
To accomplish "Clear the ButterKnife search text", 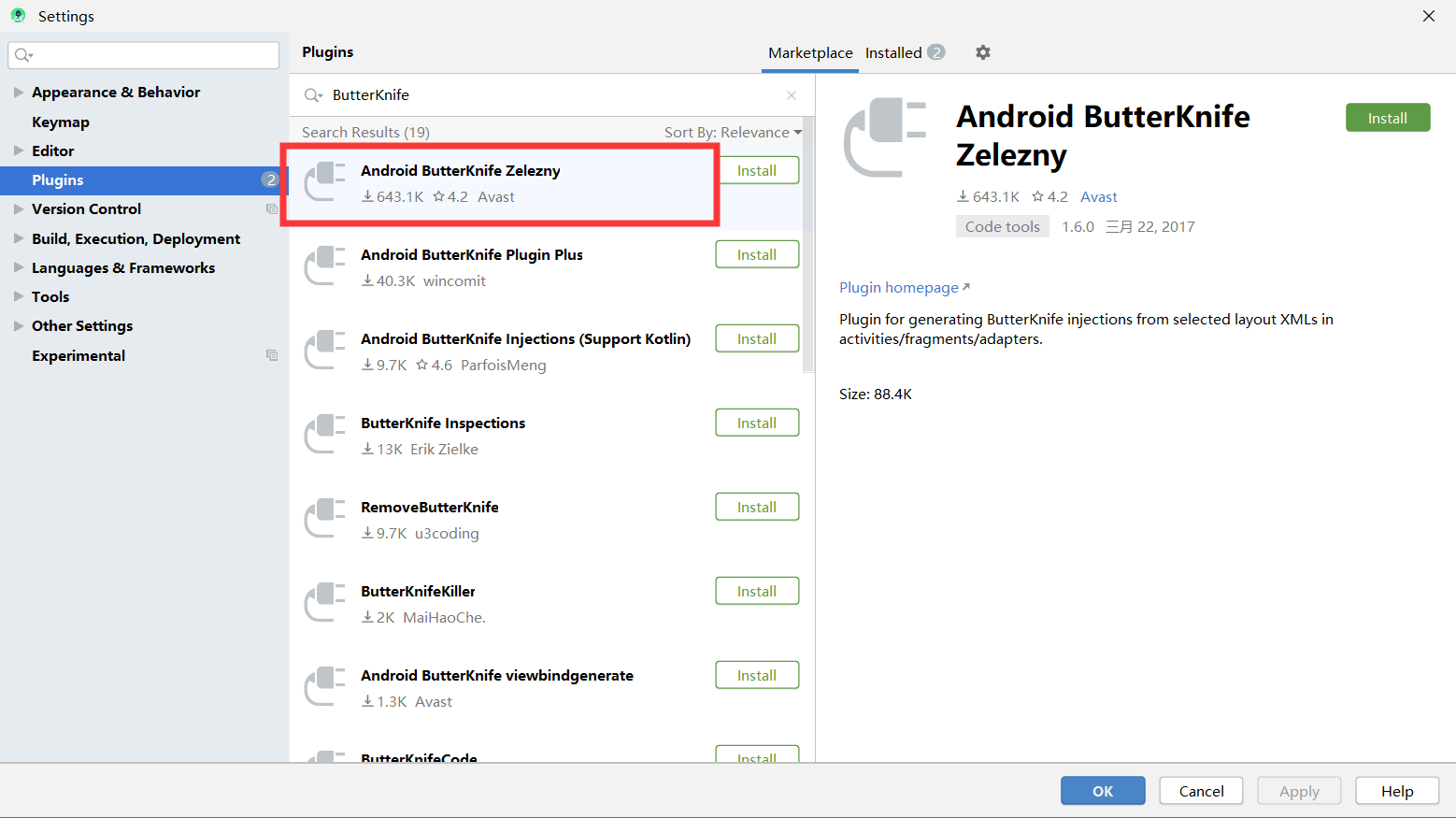I will [791, 94].
